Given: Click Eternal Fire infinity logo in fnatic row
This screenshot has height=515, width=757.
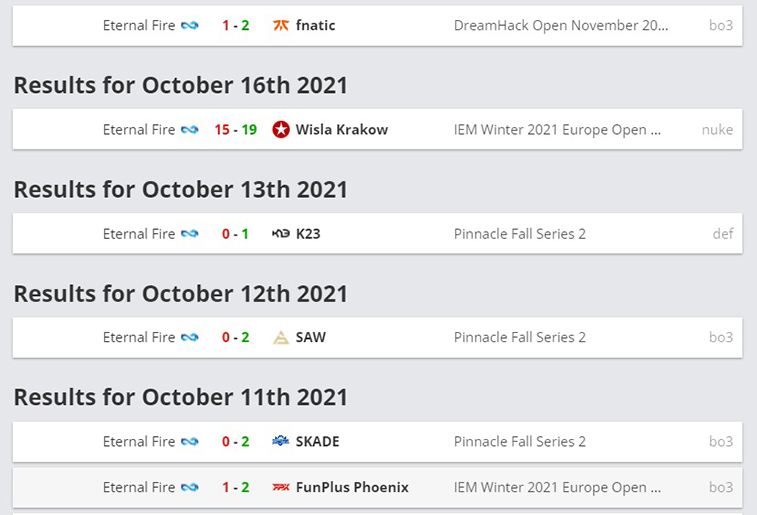Looking at the screenshot, I should click(190, 25).
